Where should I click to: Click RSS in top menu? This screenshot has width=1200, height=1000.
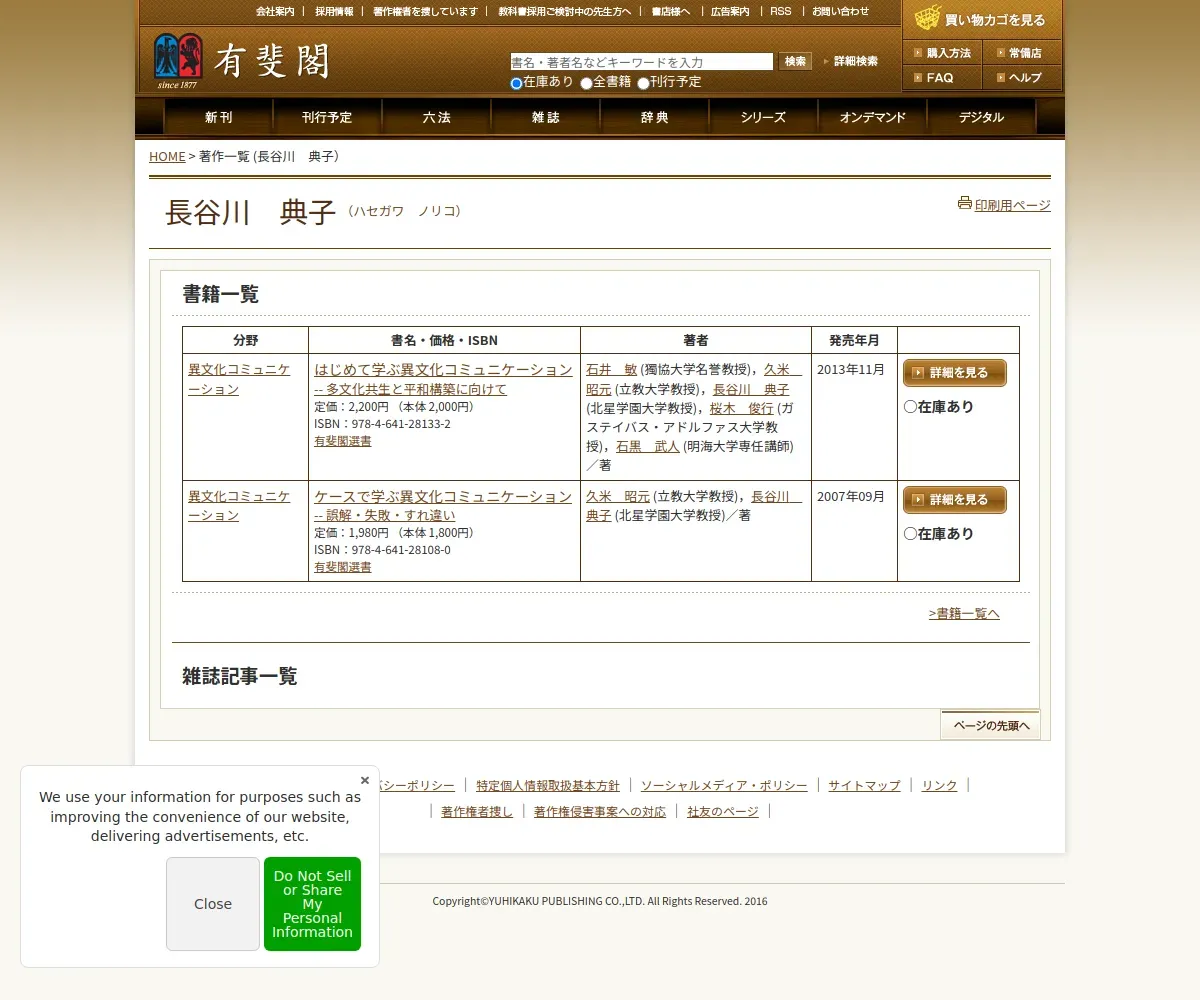pyautogui.click(x=780, y=12)
